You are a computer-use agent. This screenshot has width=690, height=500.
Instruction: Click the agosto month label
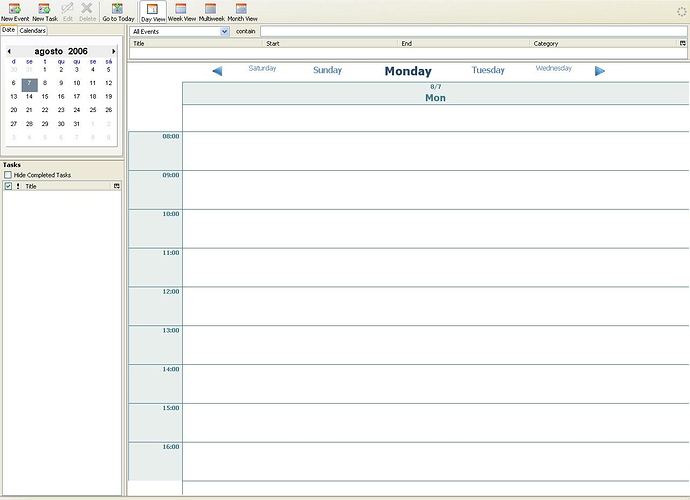[x=48, y=51]
